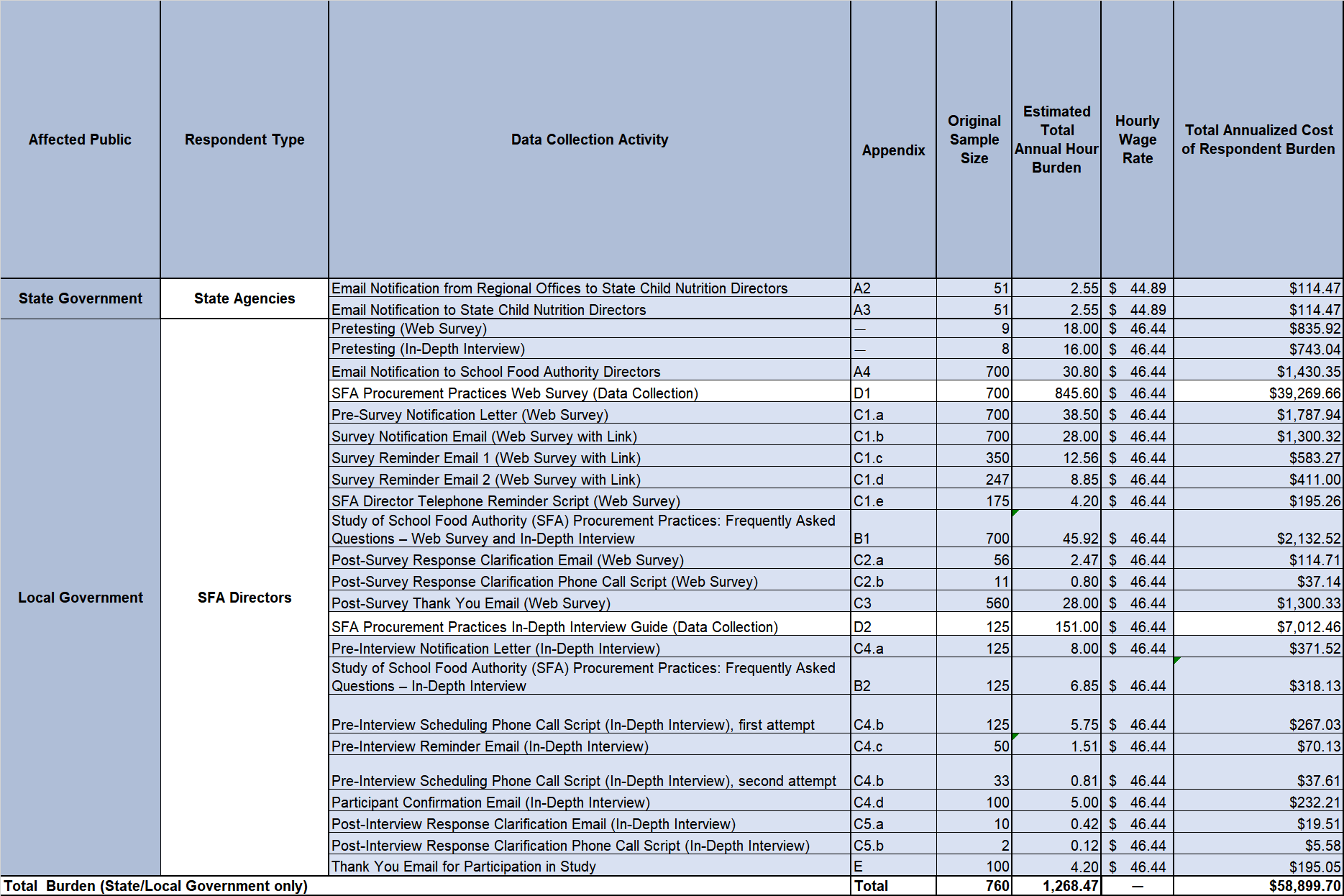Viewport: 1344px width, 896px height.
Task: Click the total cost '$58,899.70'
Action: point(1258,886)
